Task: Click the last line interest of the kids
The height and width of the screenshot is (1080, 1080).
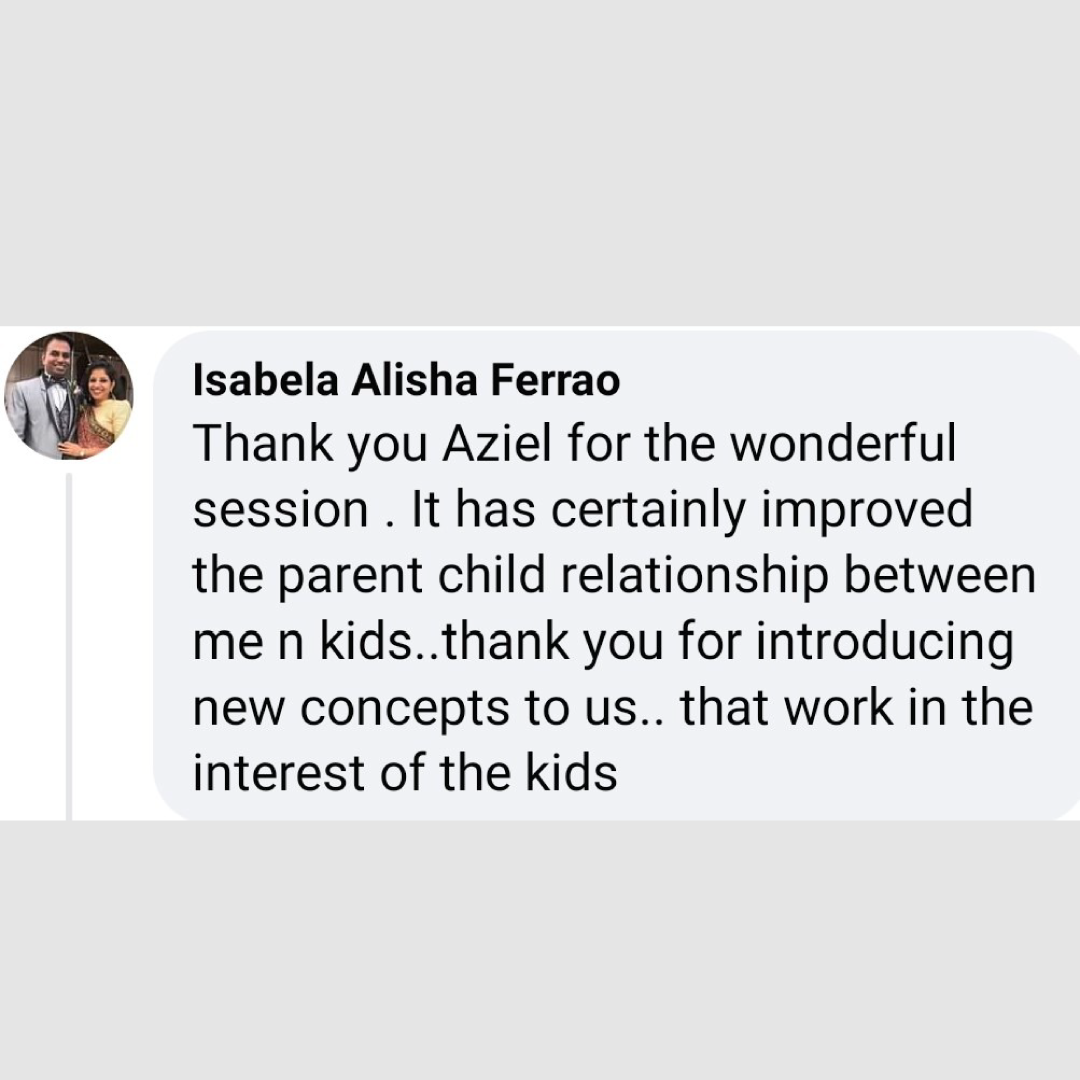Action: [405, 774]
